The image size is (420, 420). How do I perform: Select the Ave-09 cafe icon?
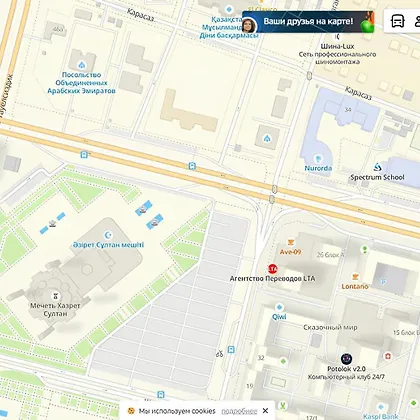291,242
